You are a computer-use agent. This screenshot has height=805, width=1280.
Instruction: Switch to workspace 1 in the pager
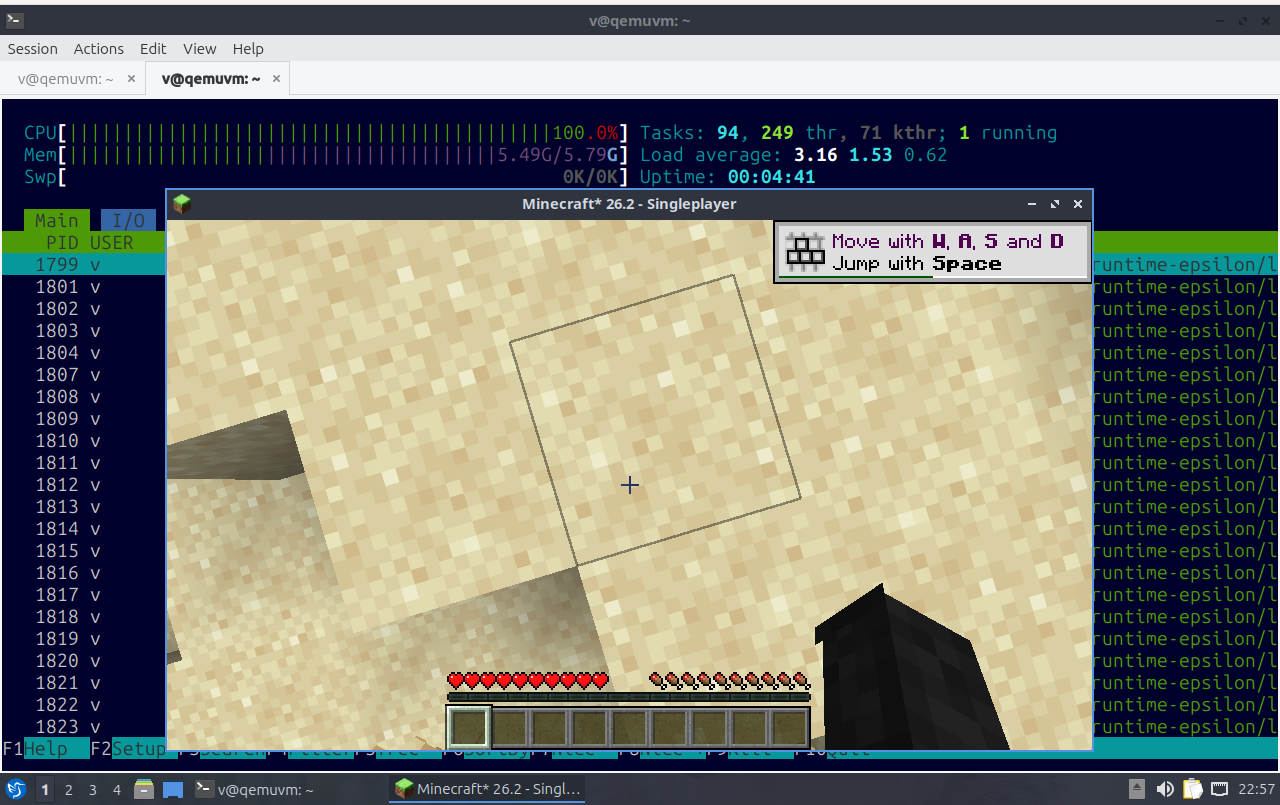click(45, 789)
